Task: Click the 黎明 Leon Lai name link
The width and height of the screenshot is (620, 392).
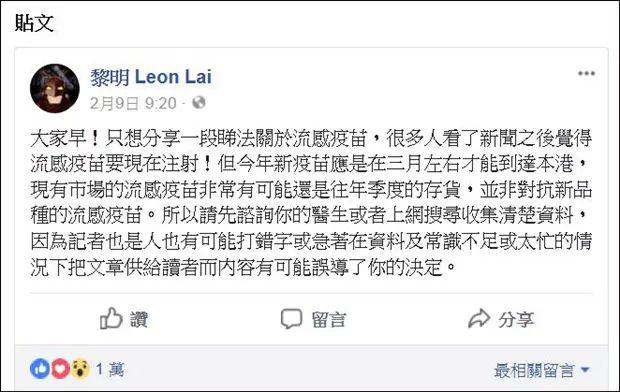Action: (151, 77)
